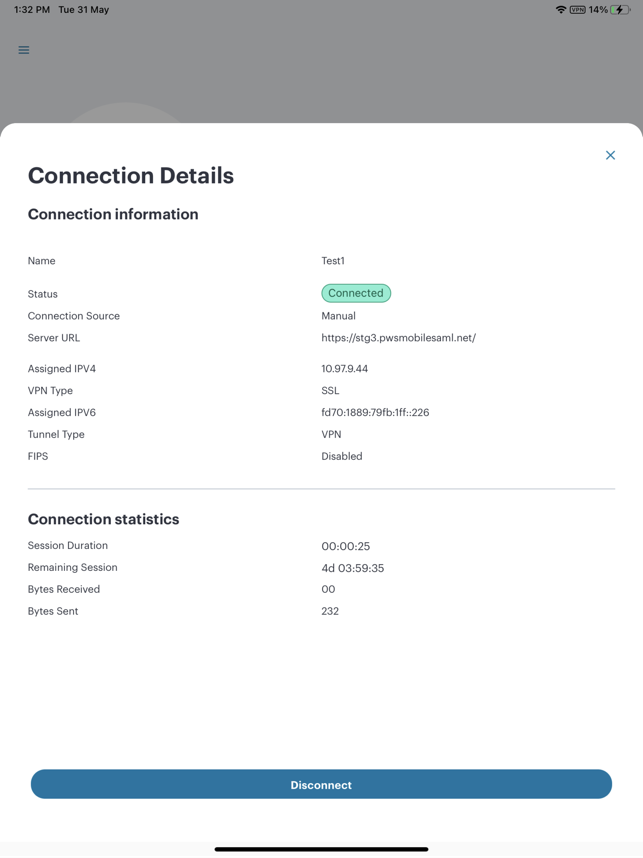Click the green Connected status badge
The width and height of the screenshot is (643, 858).
click(x=356, y=293)
